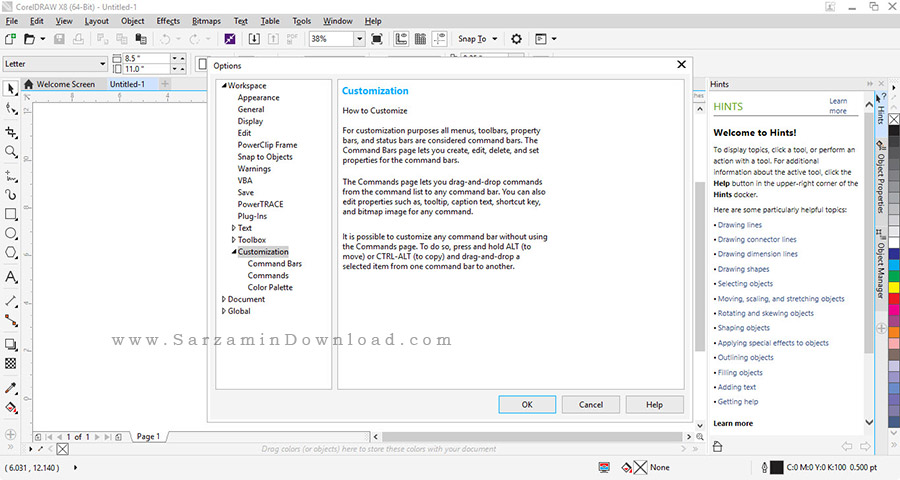Click the Paste icon in toolbar
The height and width of the screenshot is (480, 900).
(141, 39)
